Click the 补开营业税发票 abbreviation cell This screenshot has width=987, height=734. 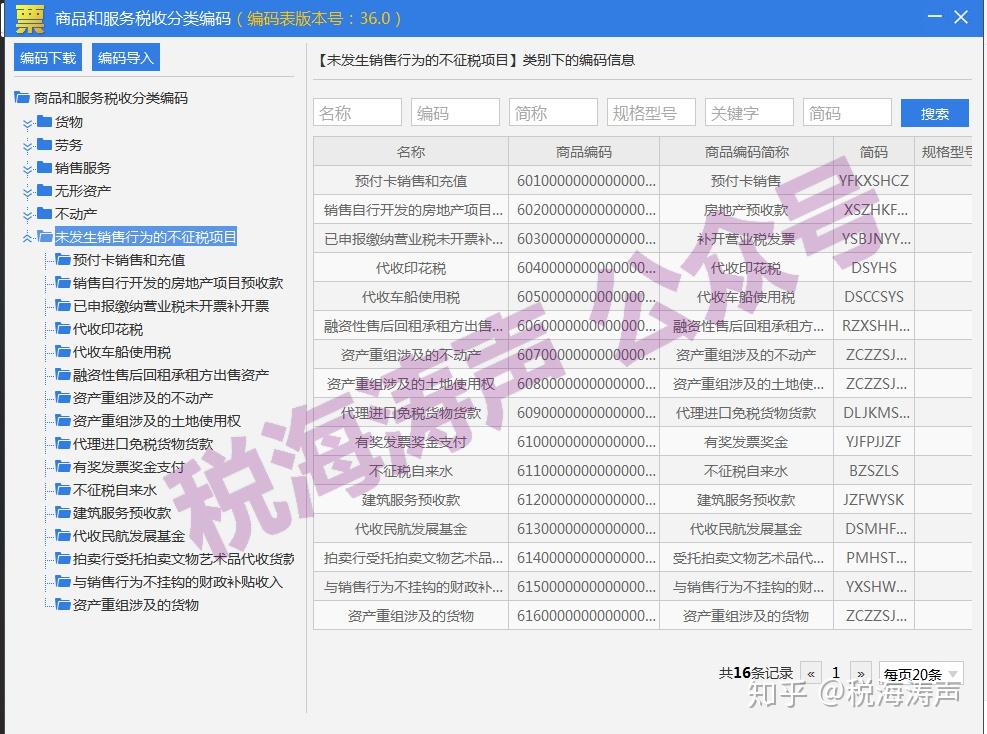click(x=747, y=239)
